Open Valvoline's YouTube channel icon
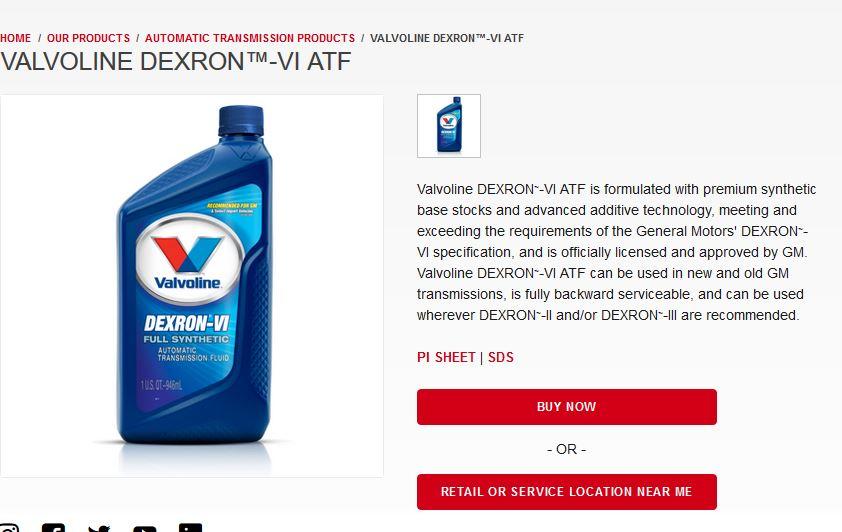The image size is (842, 532). pyautogui.click(x=145, y=529)
